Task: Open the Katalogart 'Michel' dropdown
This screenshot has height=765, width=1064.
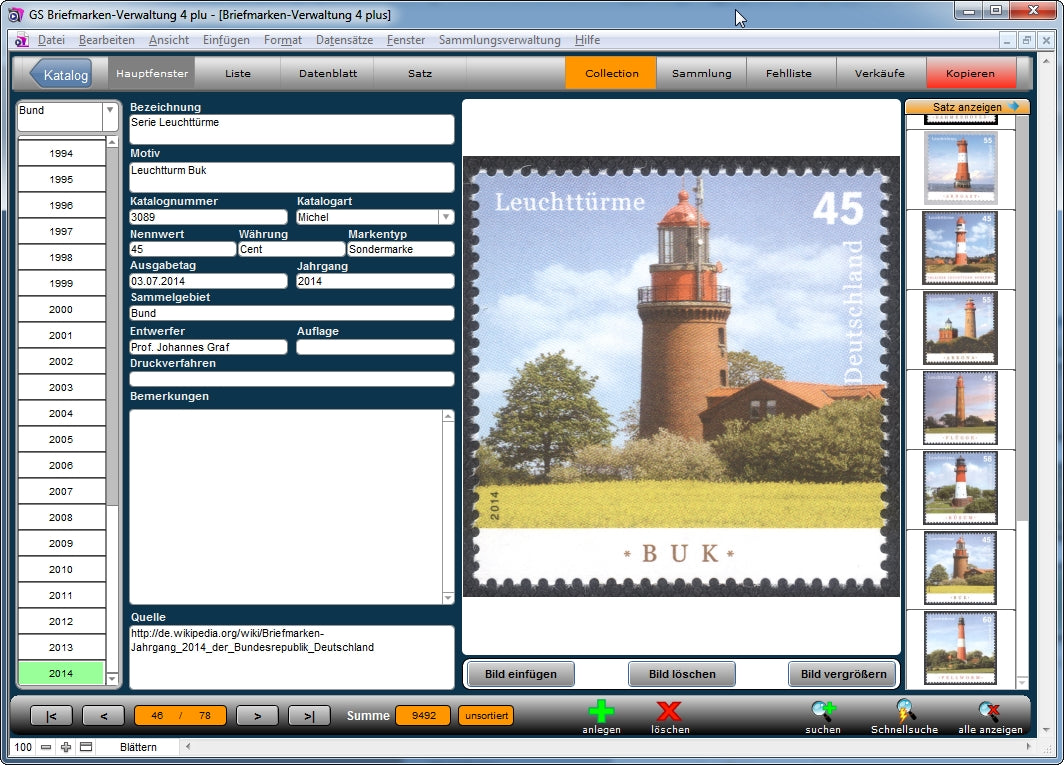Action: pyautogui.click(x=446, y=217)
